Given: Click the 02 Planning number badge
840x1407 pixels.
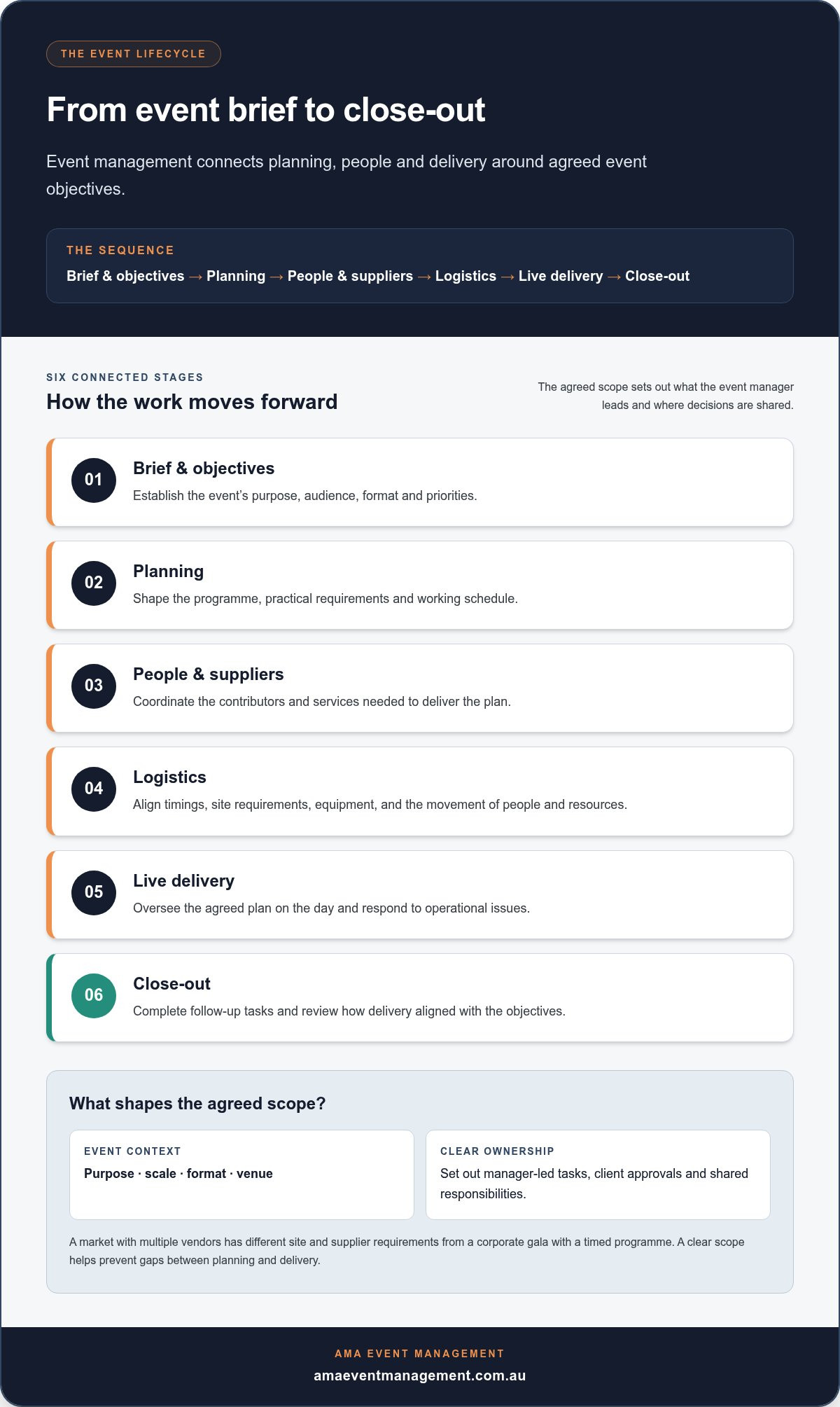Looking at the screenshot, I should point(94,583).
